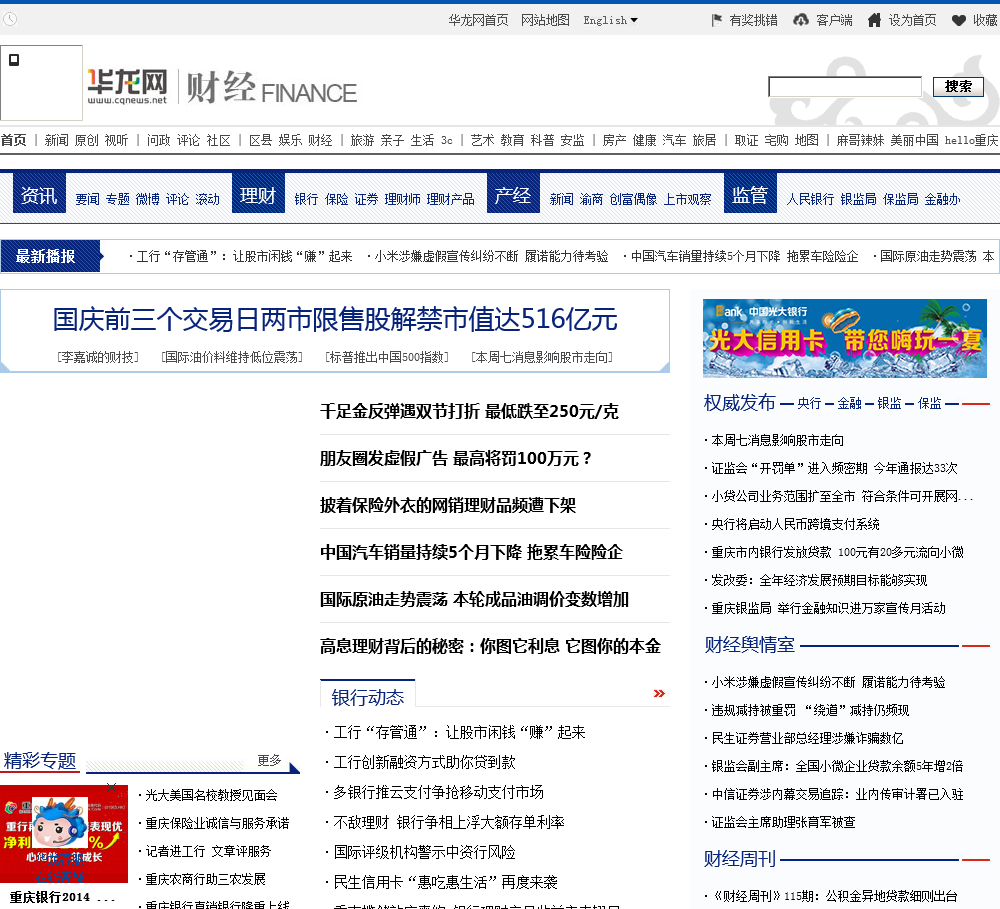Click the house icon beside 设为首页
Viewport: 1000px width, 909px height.
point(875,20)
